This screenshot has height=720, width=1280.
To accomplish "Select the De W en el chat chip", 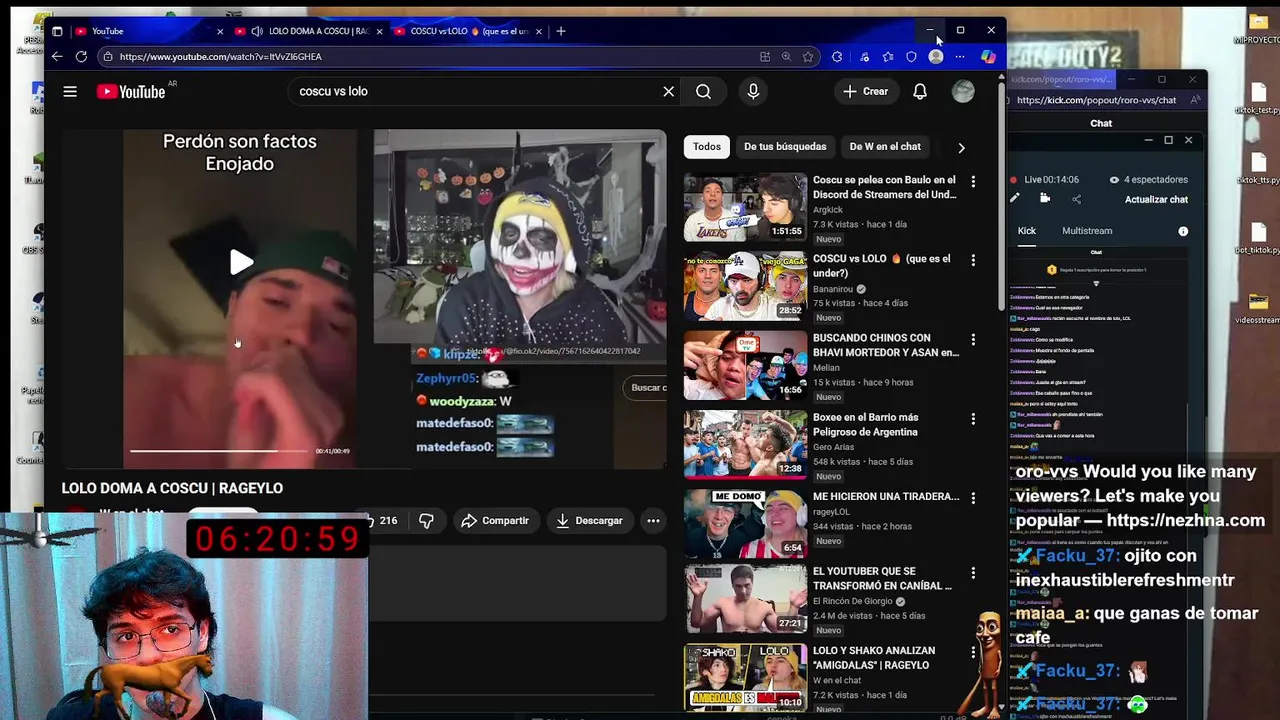I will coord(885,147).
